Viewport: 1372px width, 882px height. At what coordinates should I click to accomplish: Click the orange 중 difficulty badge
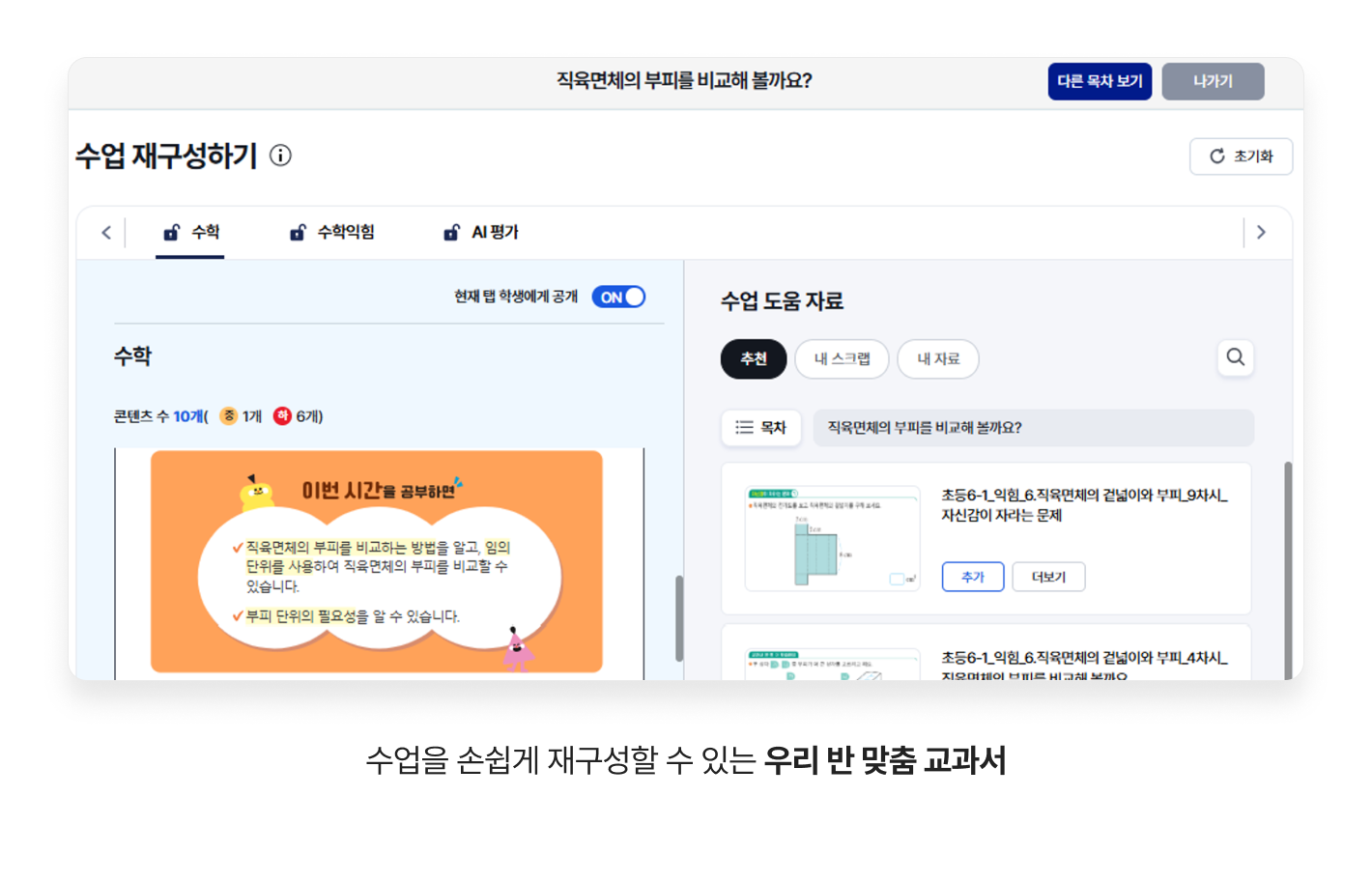229,416
